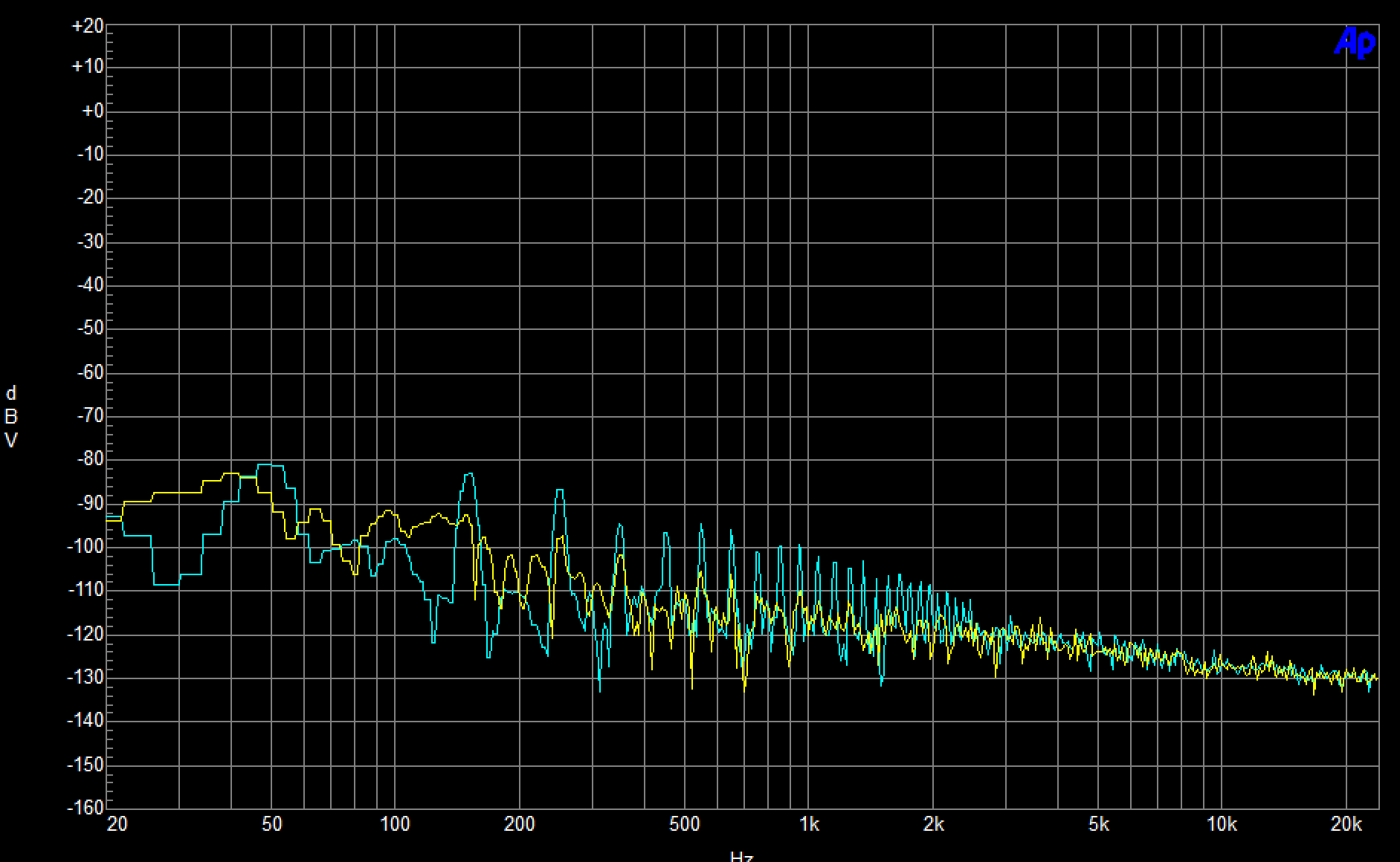The width and height of the screenshot is (1400, 862).
Task: Click the -130 y-axis label
Action: tap(86, 677)
